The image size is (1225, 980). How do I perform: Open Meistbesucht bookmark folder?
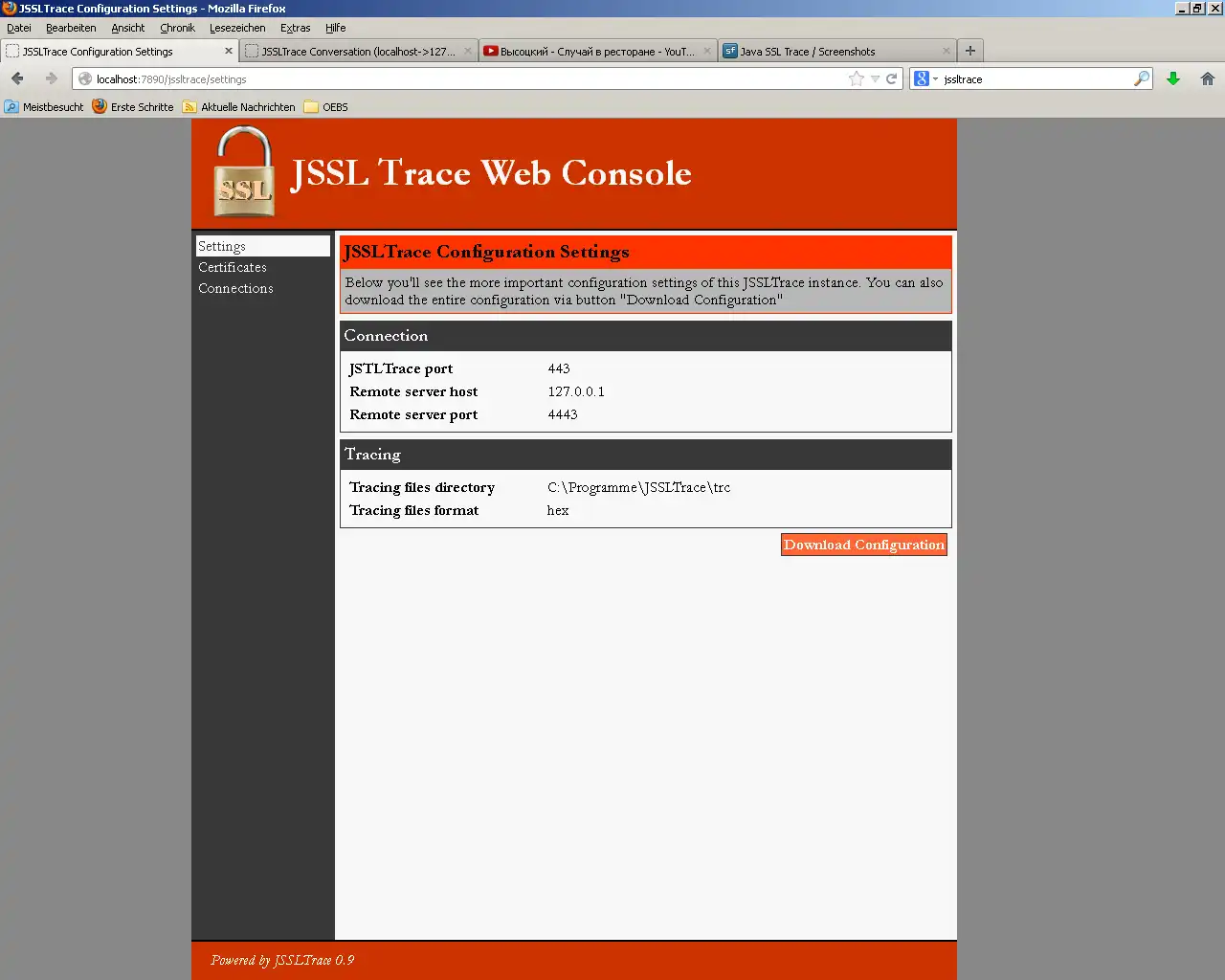[44, 107]
